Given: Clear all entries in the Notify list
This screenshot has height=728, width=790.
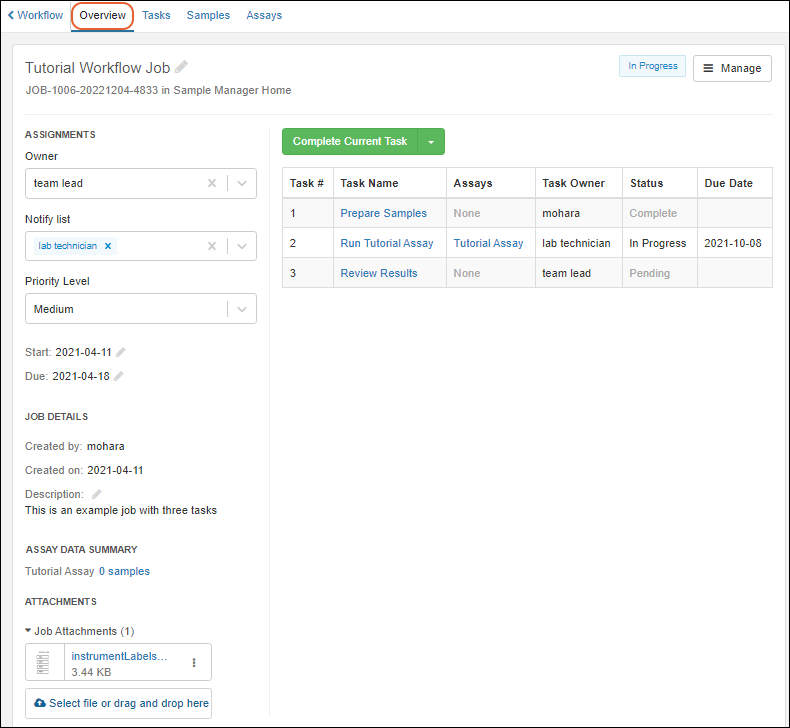Looking at the screenshot, I should click(x=211, y=246).
